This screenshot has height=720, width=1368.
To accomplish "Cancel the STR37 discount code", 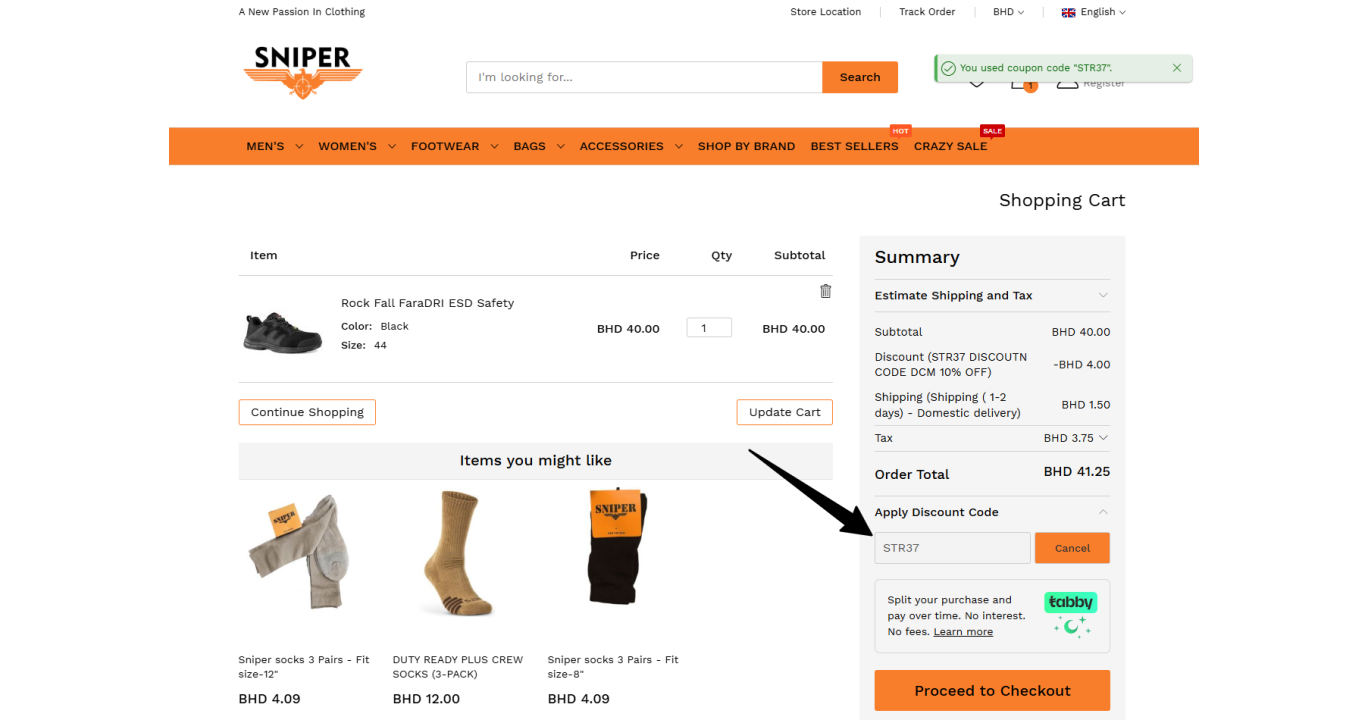I will [1072, 548].
